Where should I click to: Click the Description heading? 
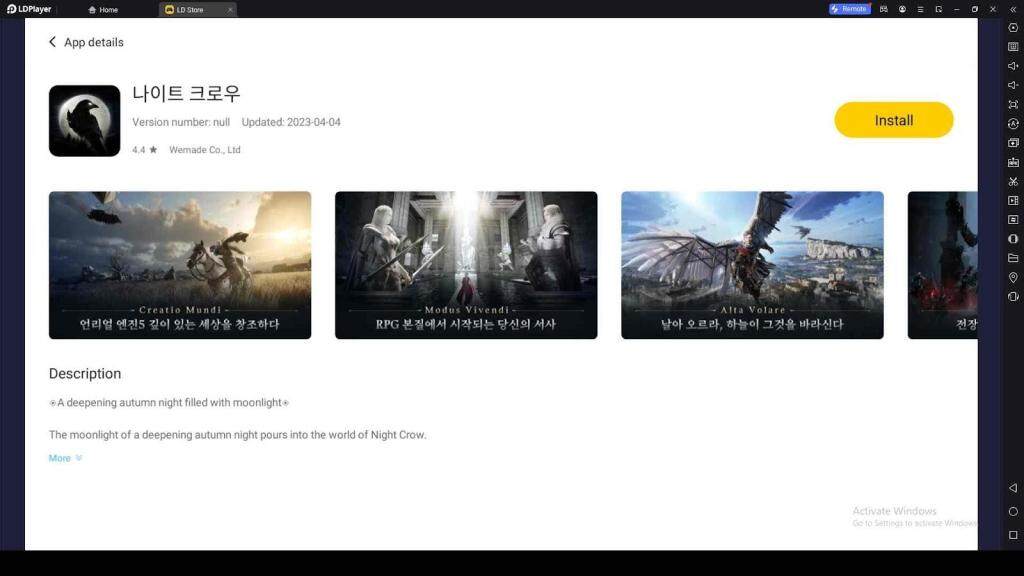click(85, 374)
